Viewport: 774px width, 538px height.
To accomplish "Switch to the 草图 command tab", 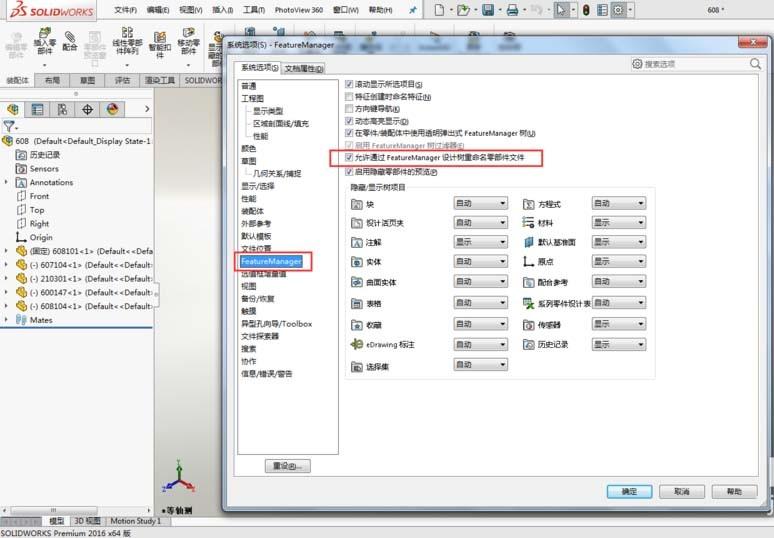I will point(87,80).
